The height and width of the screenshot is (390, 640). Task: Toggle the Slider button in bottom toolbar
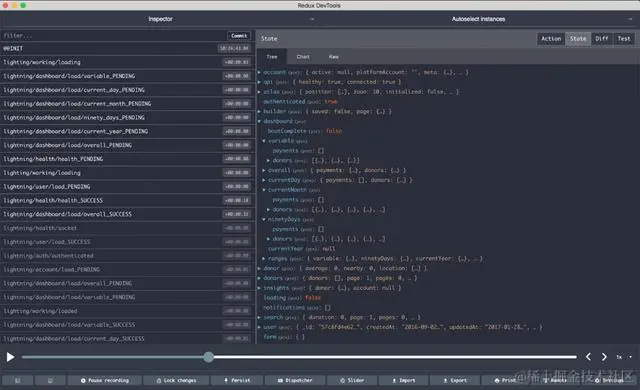tap(352, 380)
